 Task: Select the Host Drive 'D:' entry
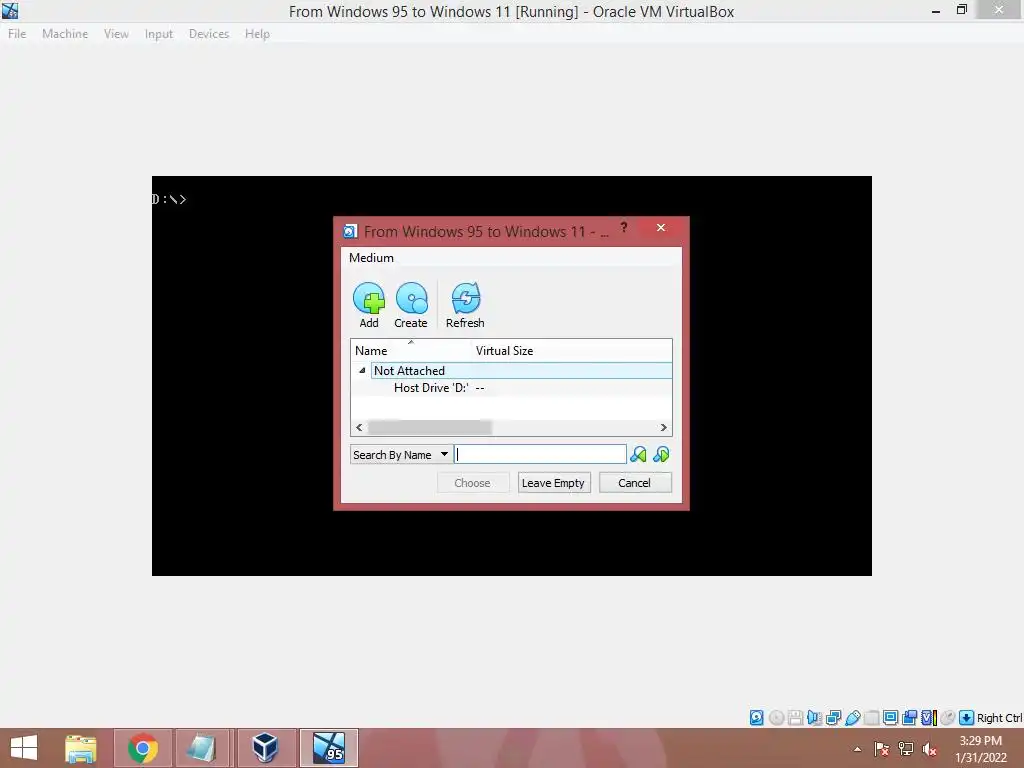[431, 388]
